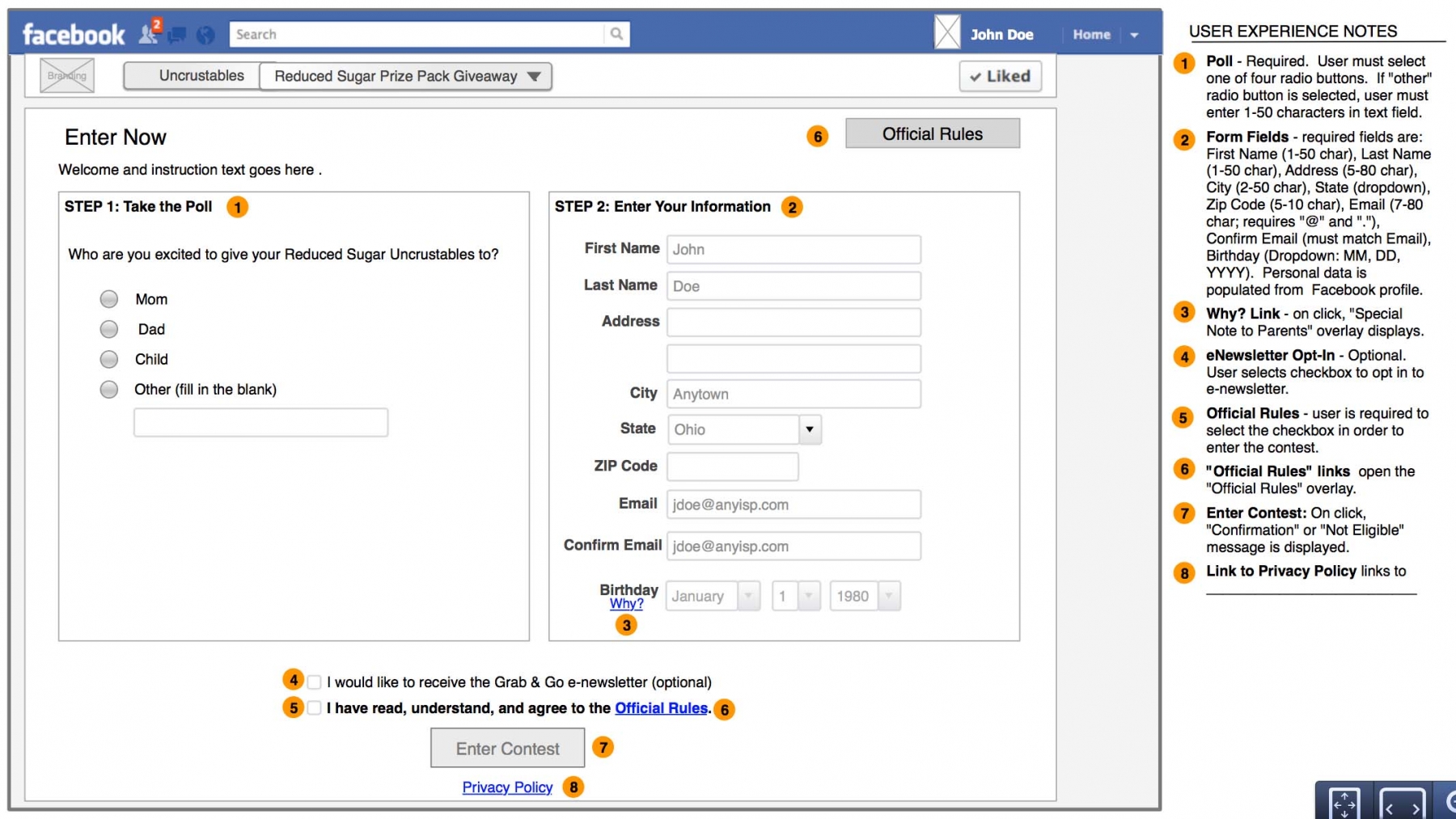Select the Child radio button

tap(109, 359)
